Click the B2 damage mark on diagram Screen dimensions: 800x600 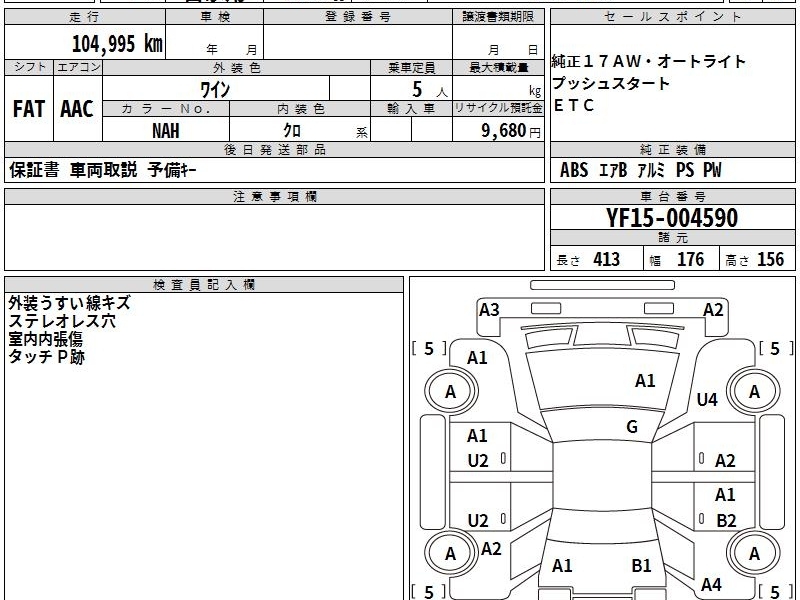tap(726, 520)
